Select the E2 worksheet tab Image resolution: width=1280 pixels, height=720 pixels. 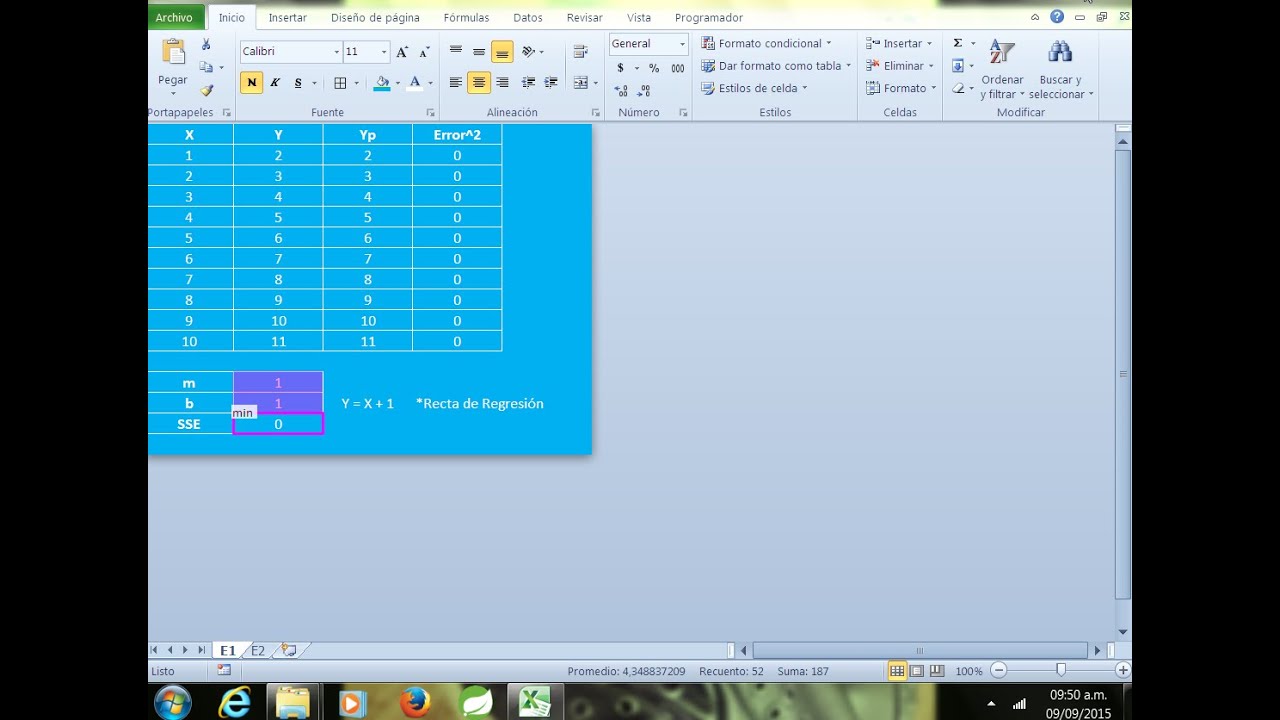point(258,650)
